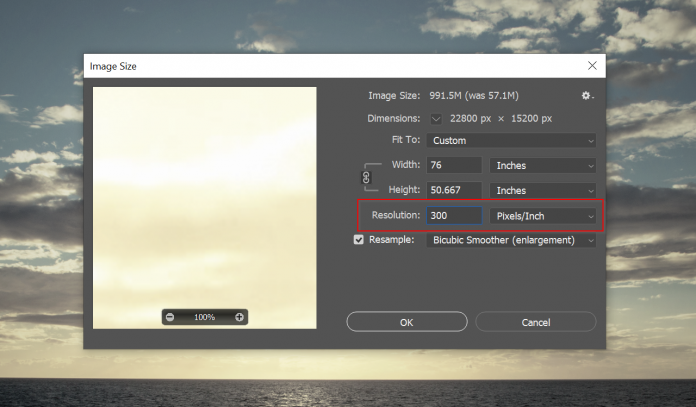
Task: Click the 100% preview zoom label
Action: pos(205,317)
